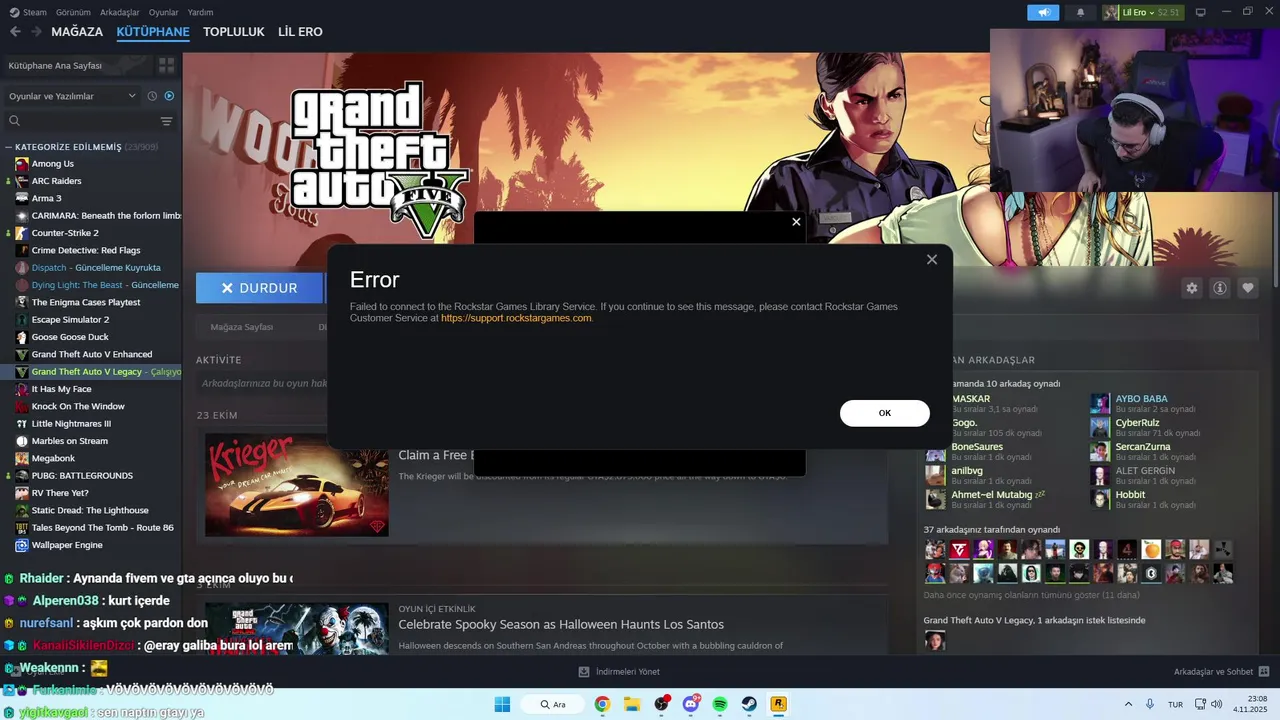Switch library to grid collections view icon
The height and width of the screenshot is (720, 1280).
click(166, 65)
